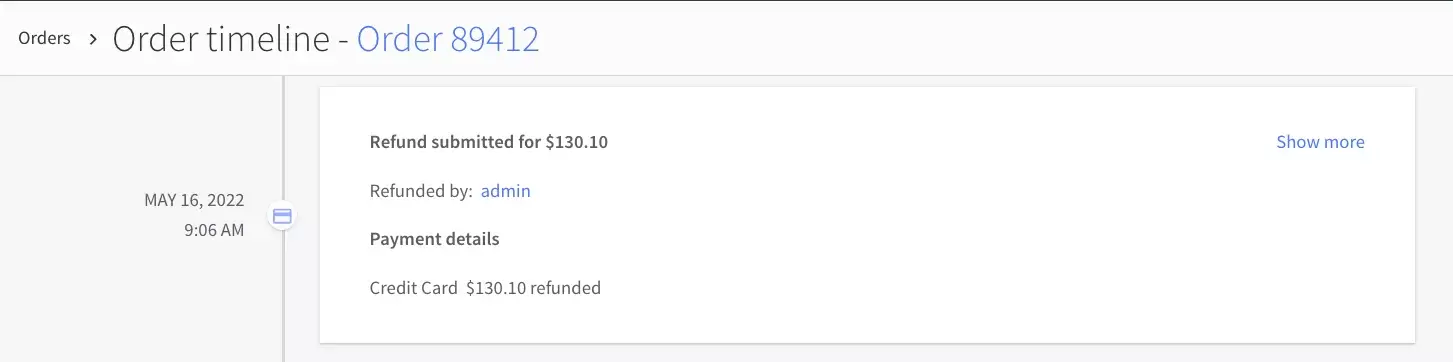
Task: Select the credit card refund timeline icon
Action: pyautogui.click(x=282, y=216)
